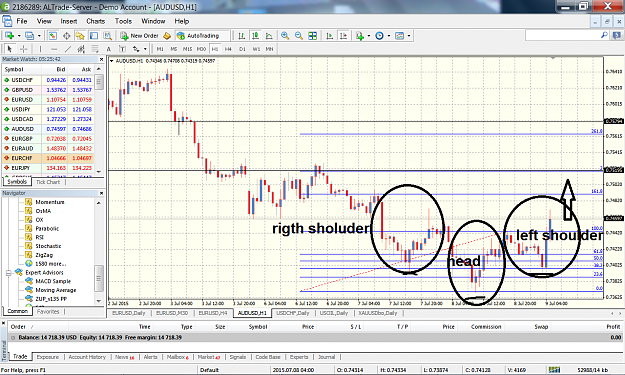Open the Profiles dropdown arrow
The image size is (625, 375).
[x=39, y=36]
